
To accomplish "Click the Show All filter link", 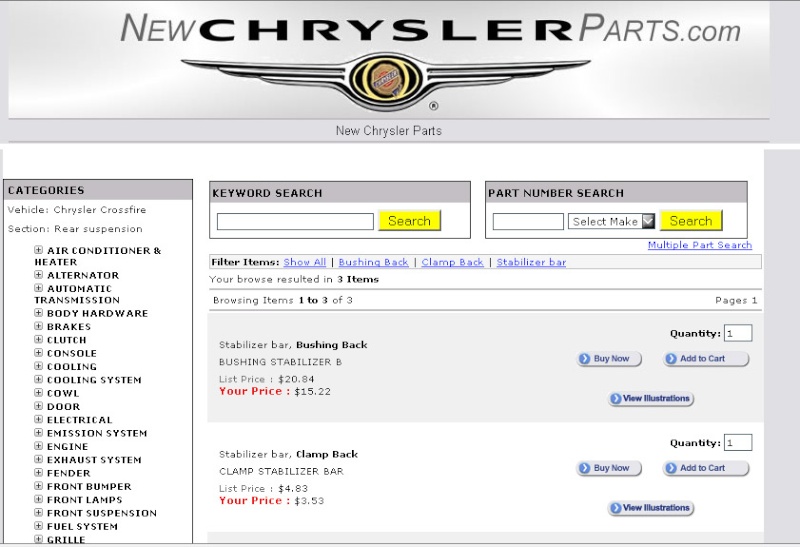I will (x=305, y=262).
